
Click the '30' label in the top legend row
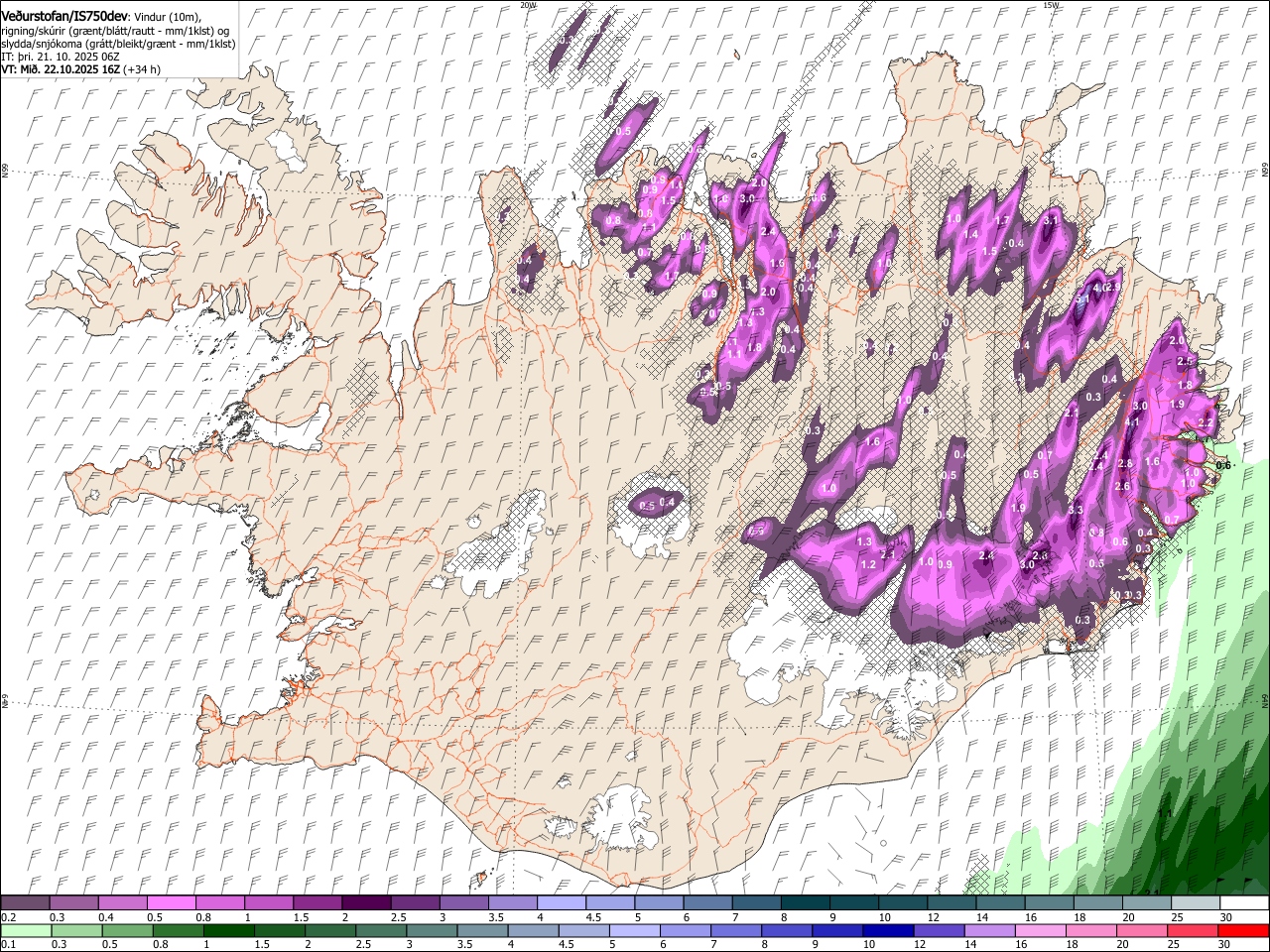click(x=1225, y=917)
